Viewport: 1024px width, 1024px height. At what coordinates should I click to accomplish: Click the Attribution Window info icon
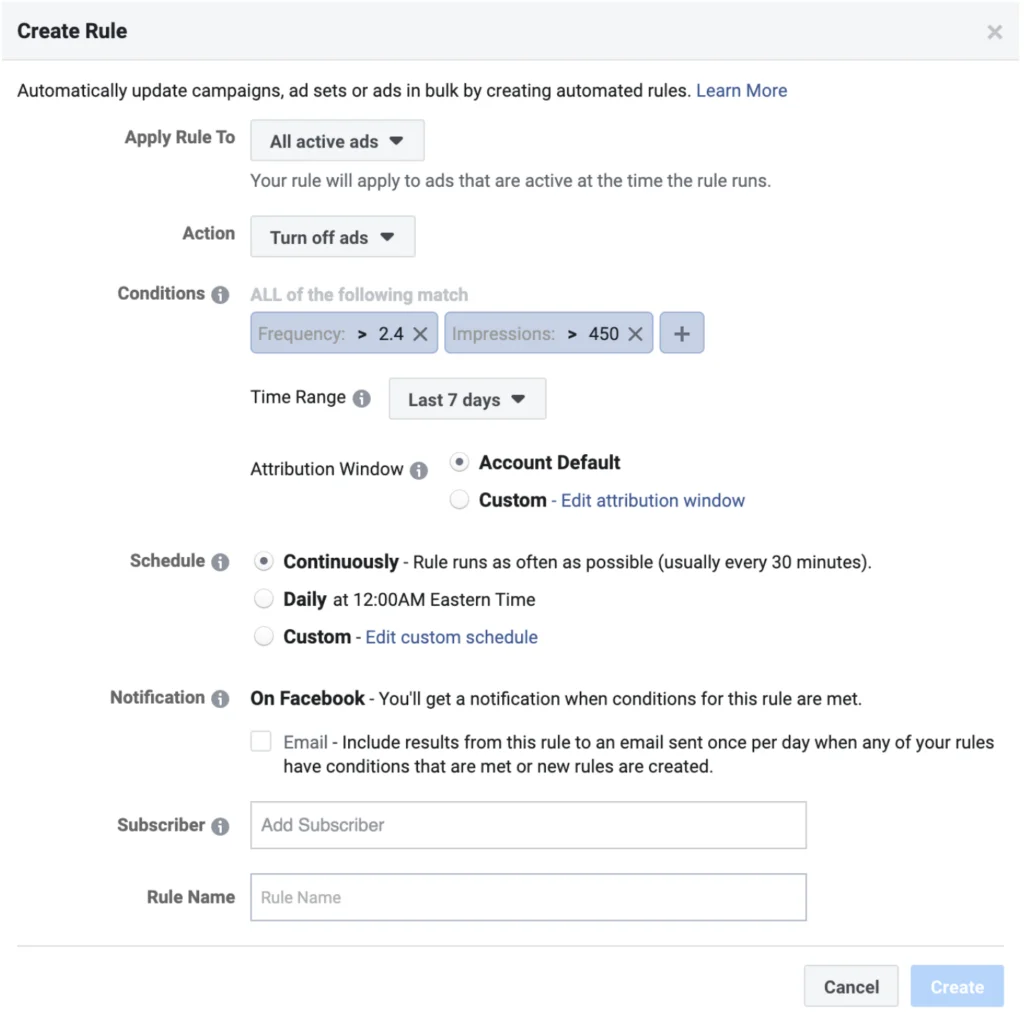pos(419,470)
